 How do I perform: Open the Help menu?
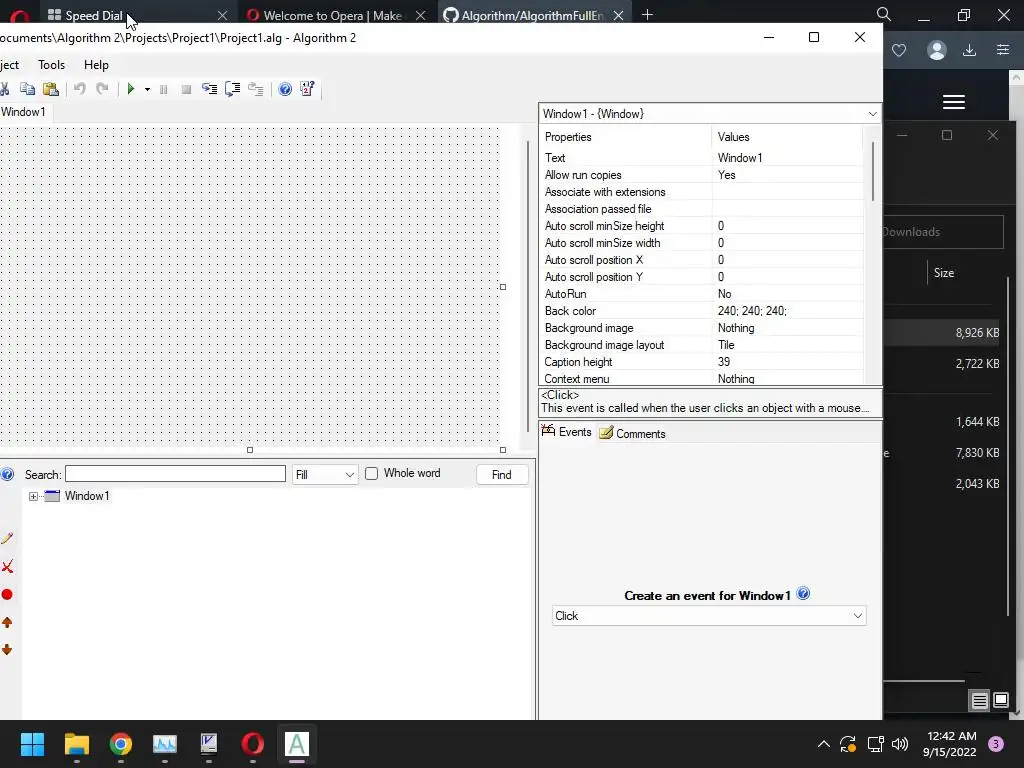96,65
